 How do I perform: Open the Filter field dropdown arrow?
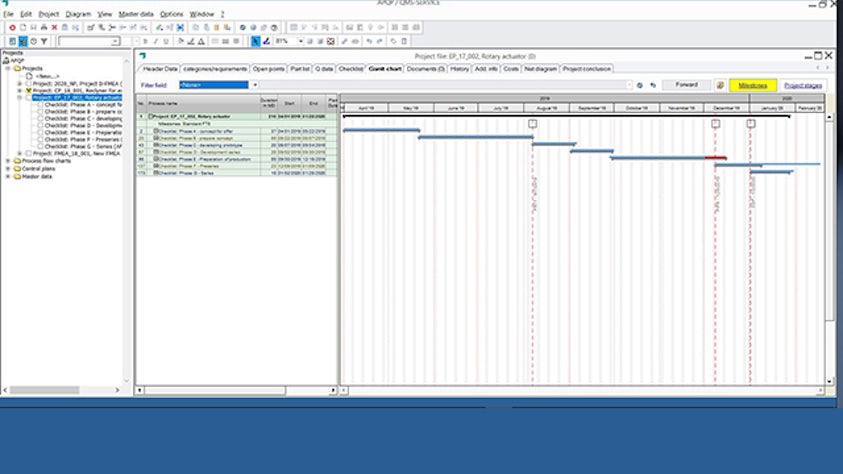255,85
